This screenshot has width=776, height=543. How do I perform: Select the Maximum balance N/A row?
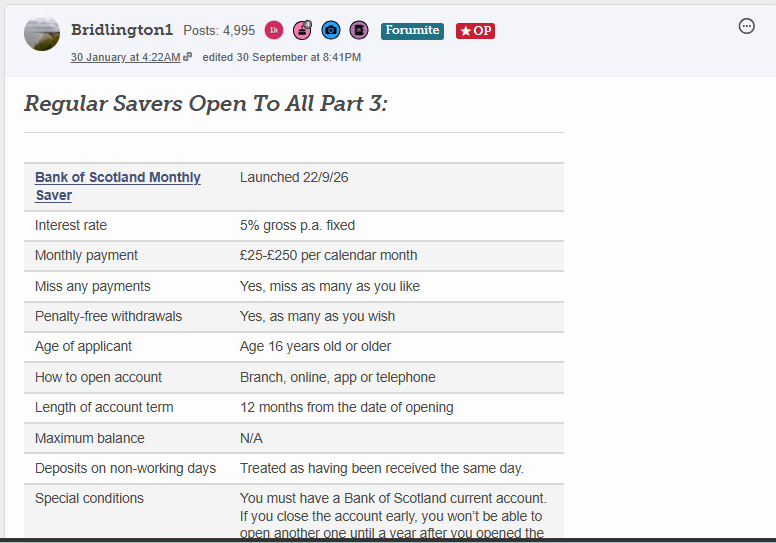(x=294, y=438)
